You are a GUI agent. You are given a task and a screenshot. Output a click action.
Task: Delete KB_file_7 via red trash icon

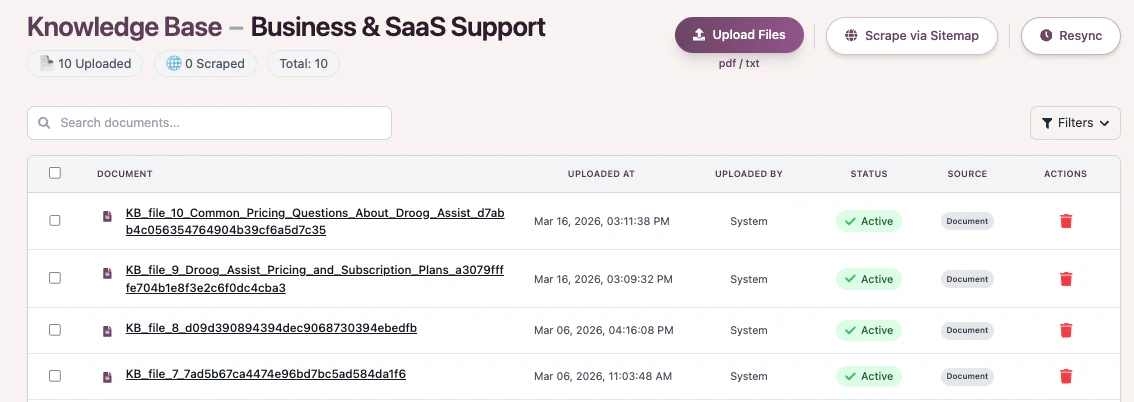1065,376
